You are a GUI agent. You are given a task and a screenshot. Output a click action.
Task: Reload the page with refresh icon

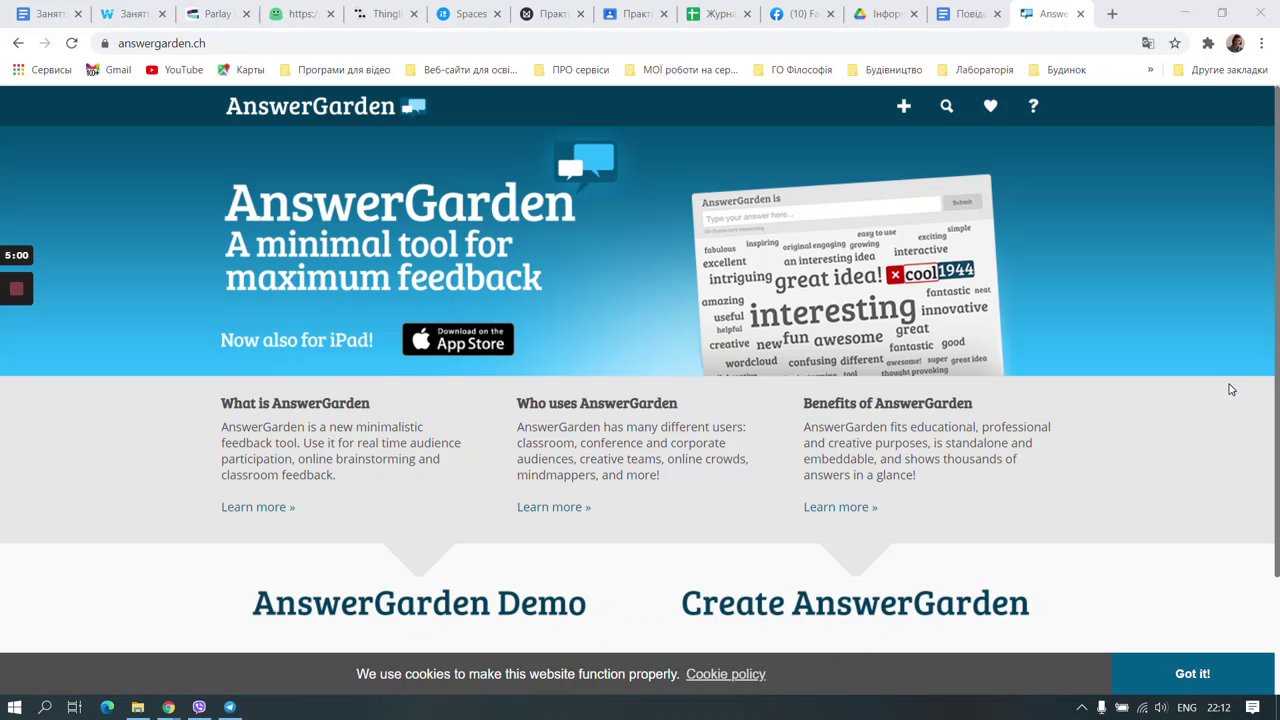pos(71,43)
